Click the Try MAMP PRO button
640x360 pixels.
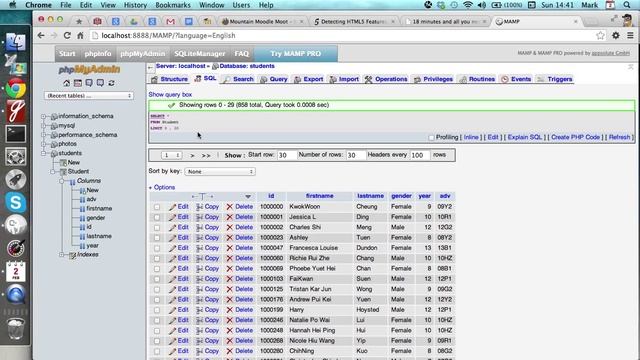pos(296,53)
